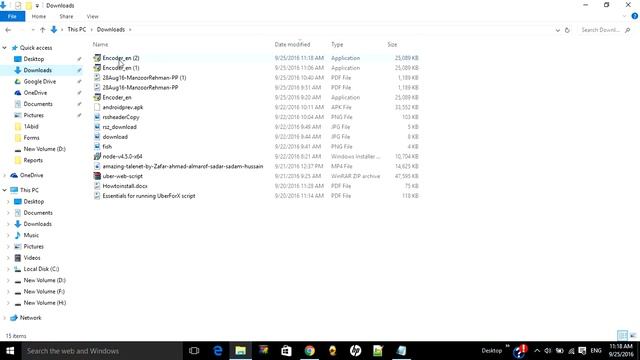Launch Microsoft Edge from taskbar
The width and height of the screenshot is (640, 360).
218,351
